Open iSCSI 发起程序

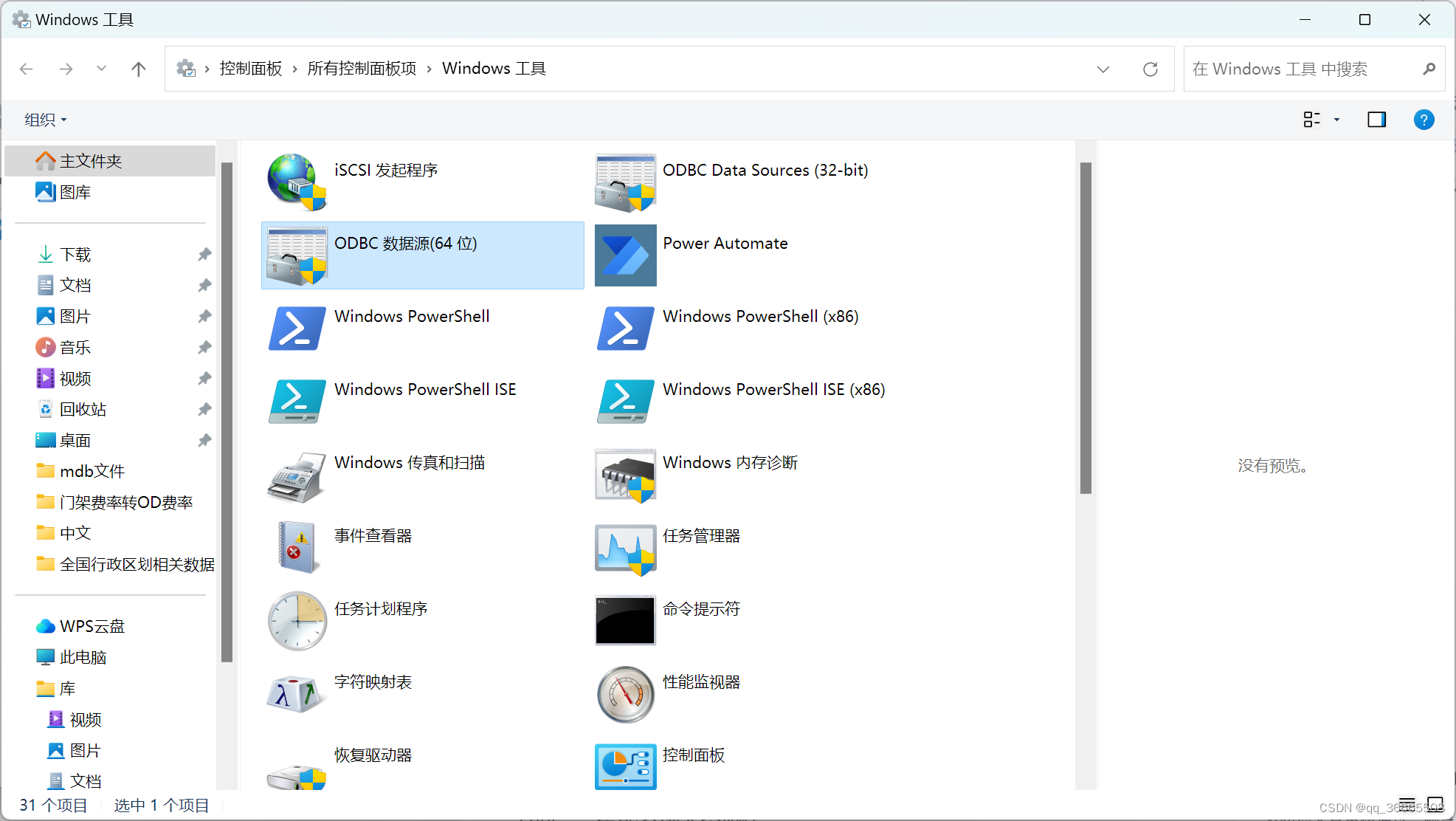pyautogui.click(x=386, y=170)
